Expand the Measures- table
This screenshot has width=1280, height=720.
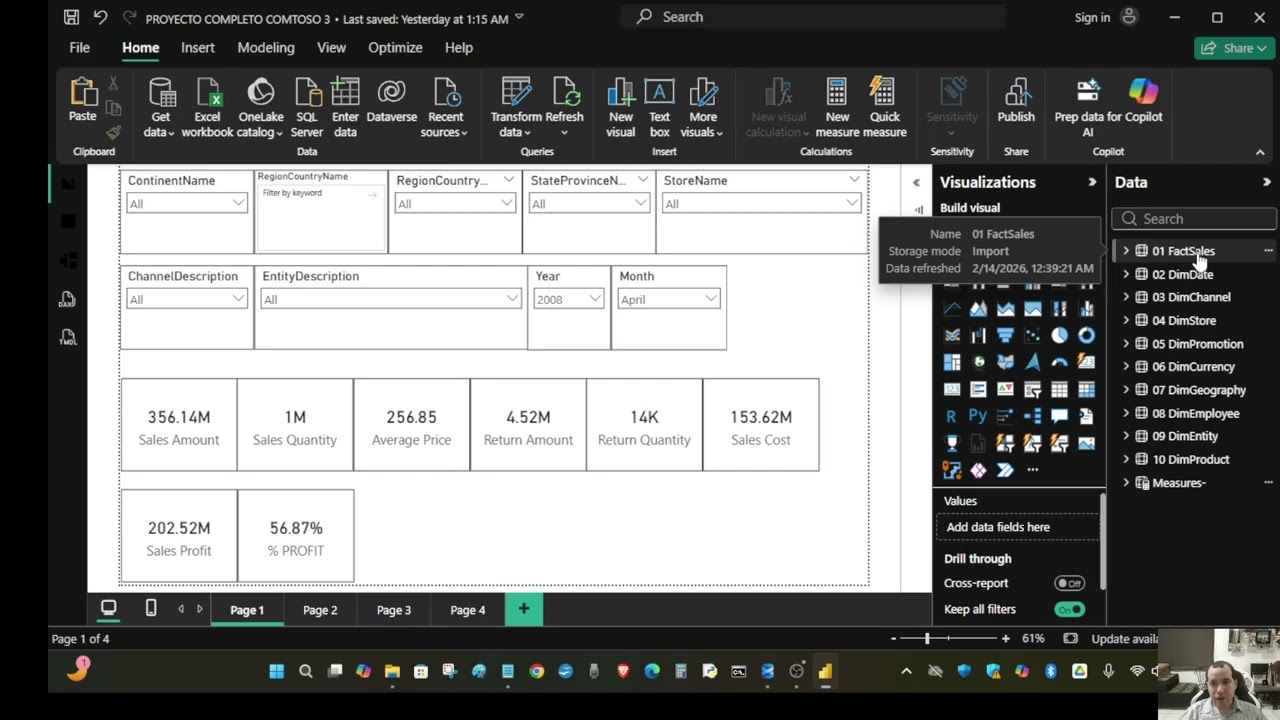click(x=1126, y=483)
